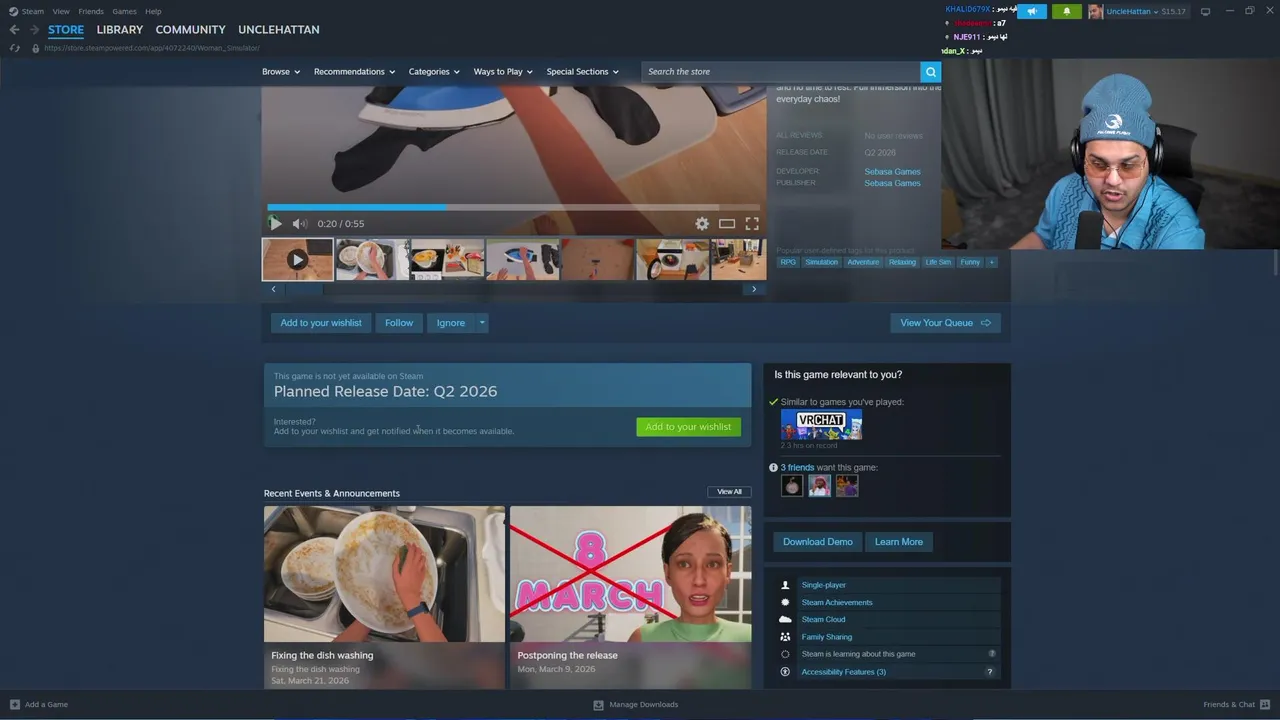The height and width of the screenshot is (720, 1280).
Task: Open Postponing the release announcement
Action: 630,597
